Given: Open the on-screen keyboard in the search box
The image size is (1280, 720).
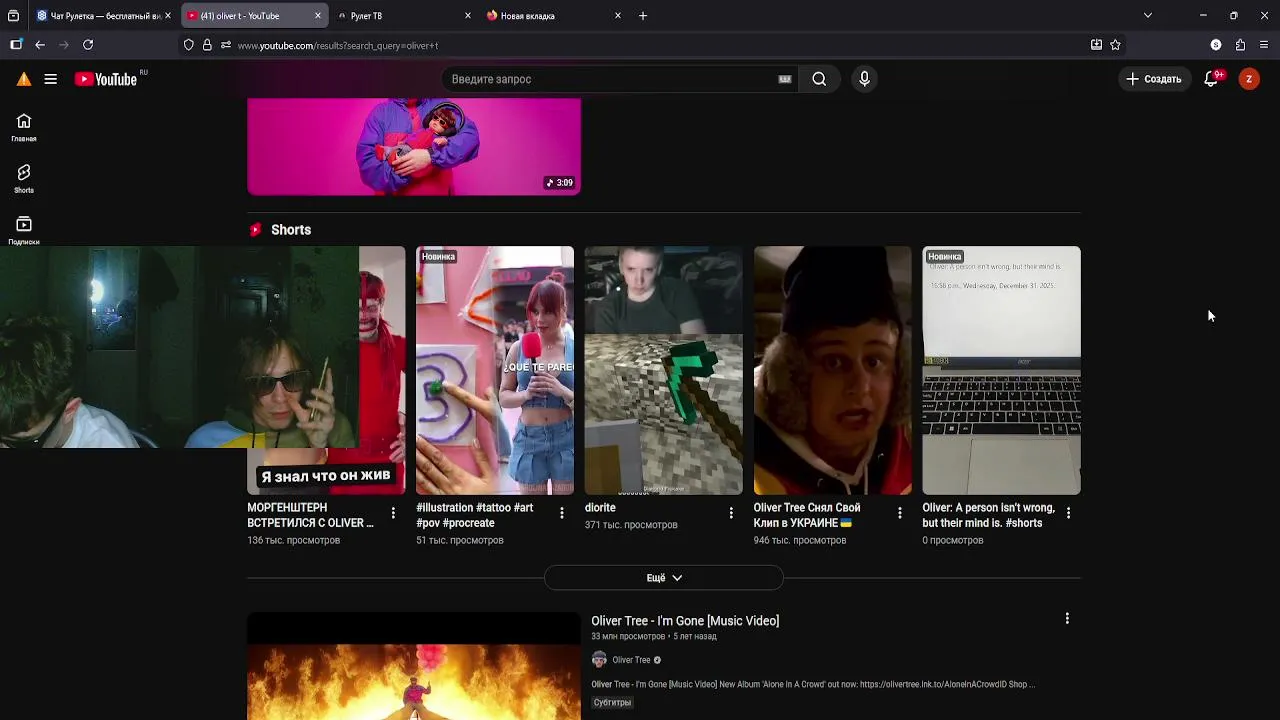Looking at the screenshot, I should click(x=785, y=79).
